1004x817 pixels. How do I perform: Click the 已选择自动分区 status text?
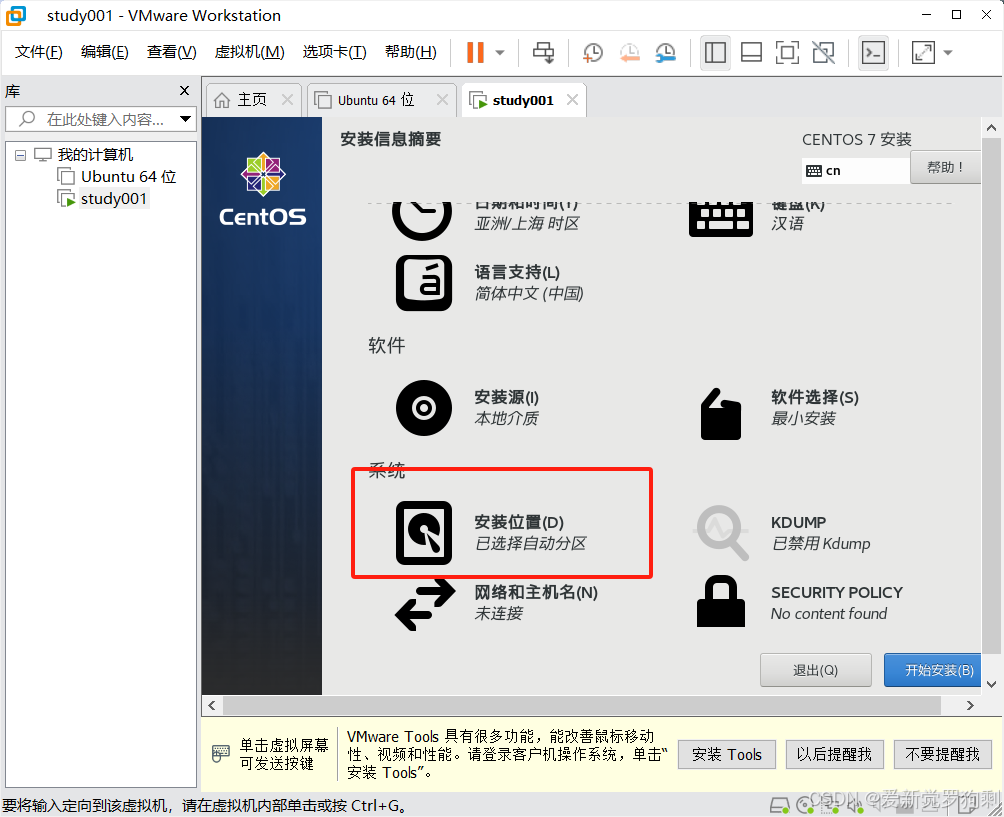click(530, 544)
